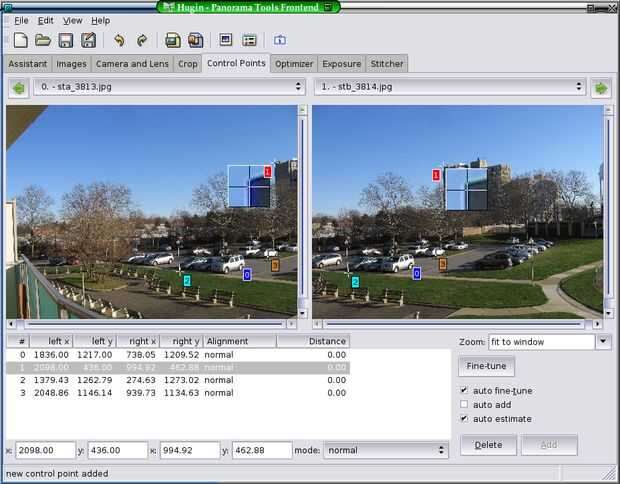Sort by the right y column header
Screen dimensions: 620x484
point(182,341)
